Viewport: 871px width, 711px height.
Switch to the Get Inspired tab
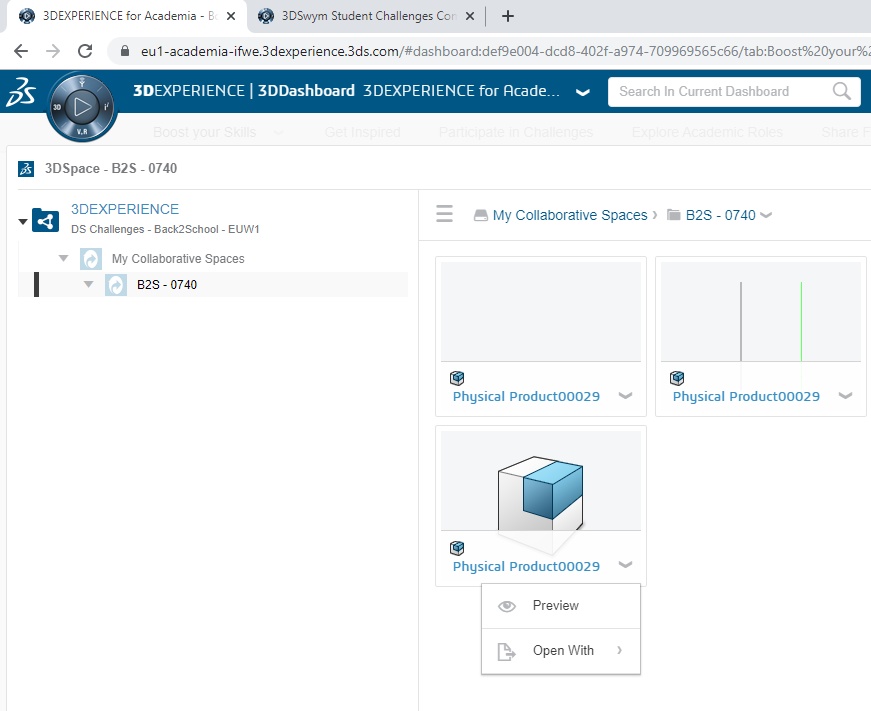pyautogui.click(x=363, y=132)
